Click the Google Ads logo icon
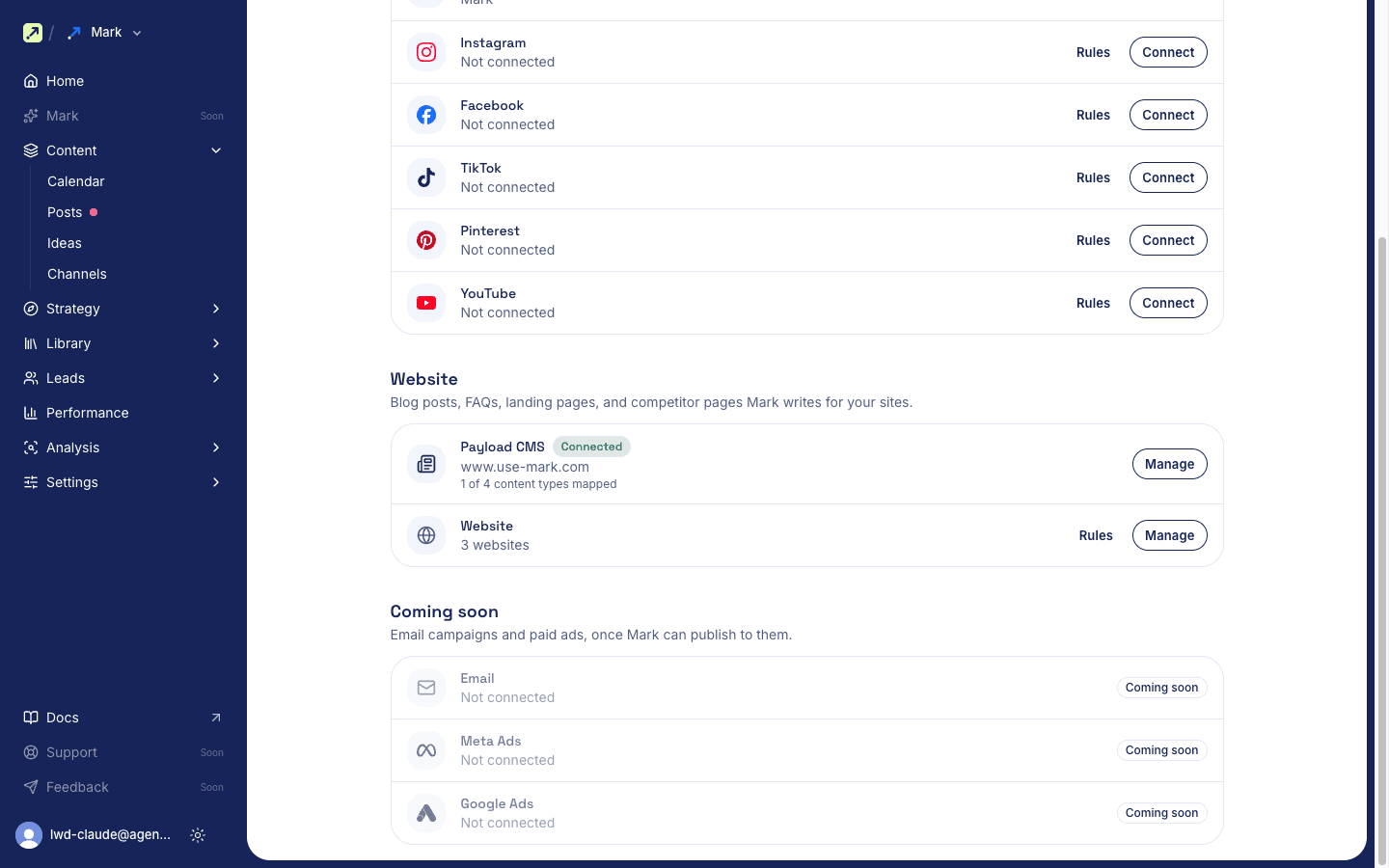Viewport: 1389px width, 868px height. click(x=426, y=813)
